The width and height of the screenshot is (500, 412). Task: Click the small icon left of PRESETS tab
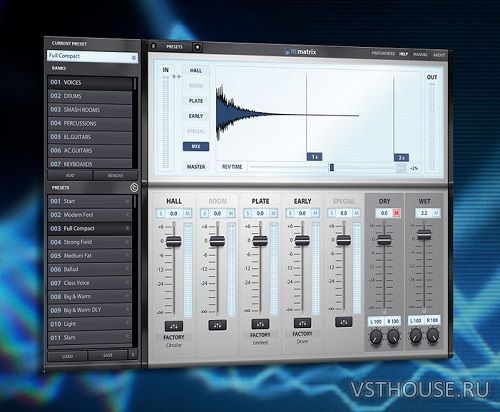(x=154, y=46)
